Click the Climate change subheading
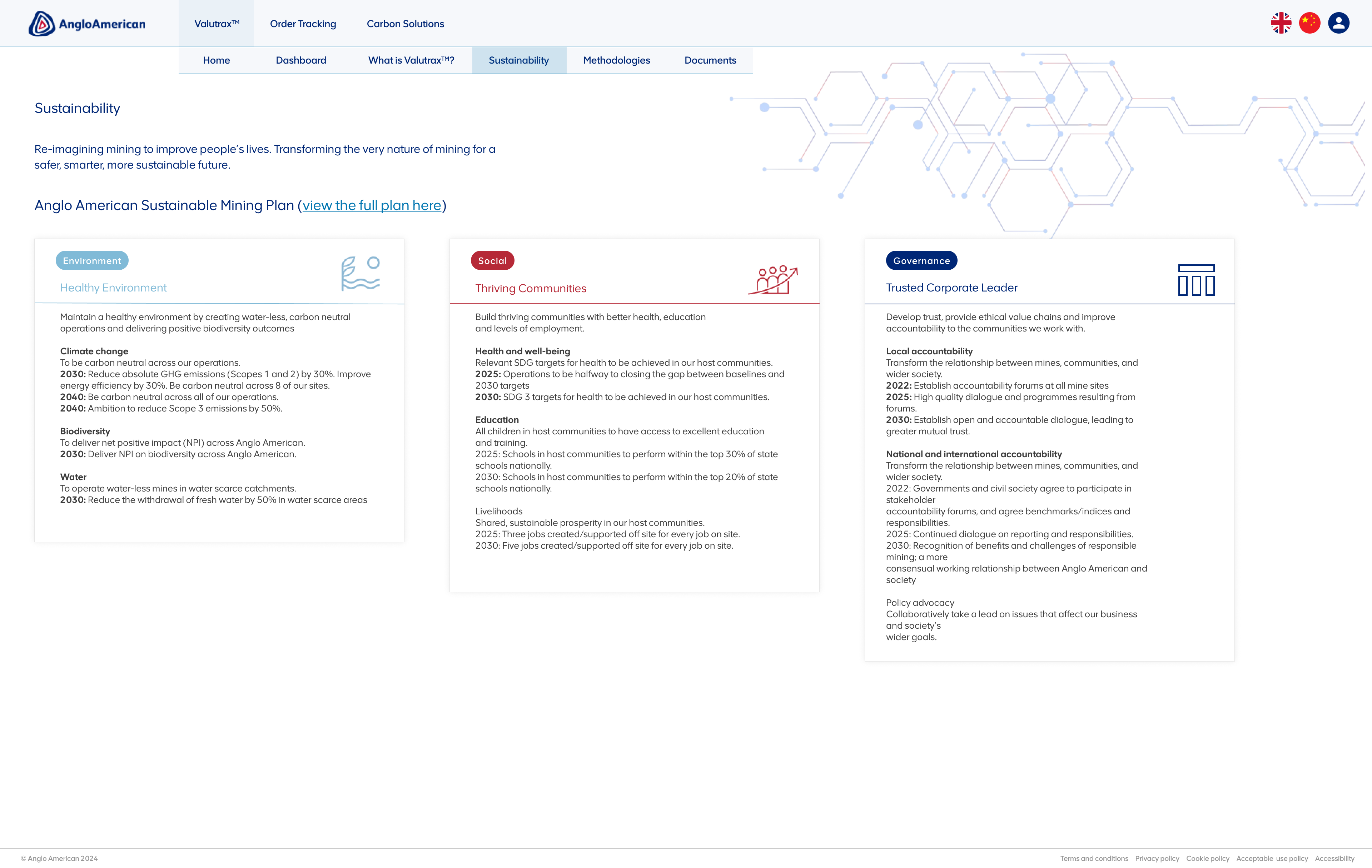 (94, 351)
